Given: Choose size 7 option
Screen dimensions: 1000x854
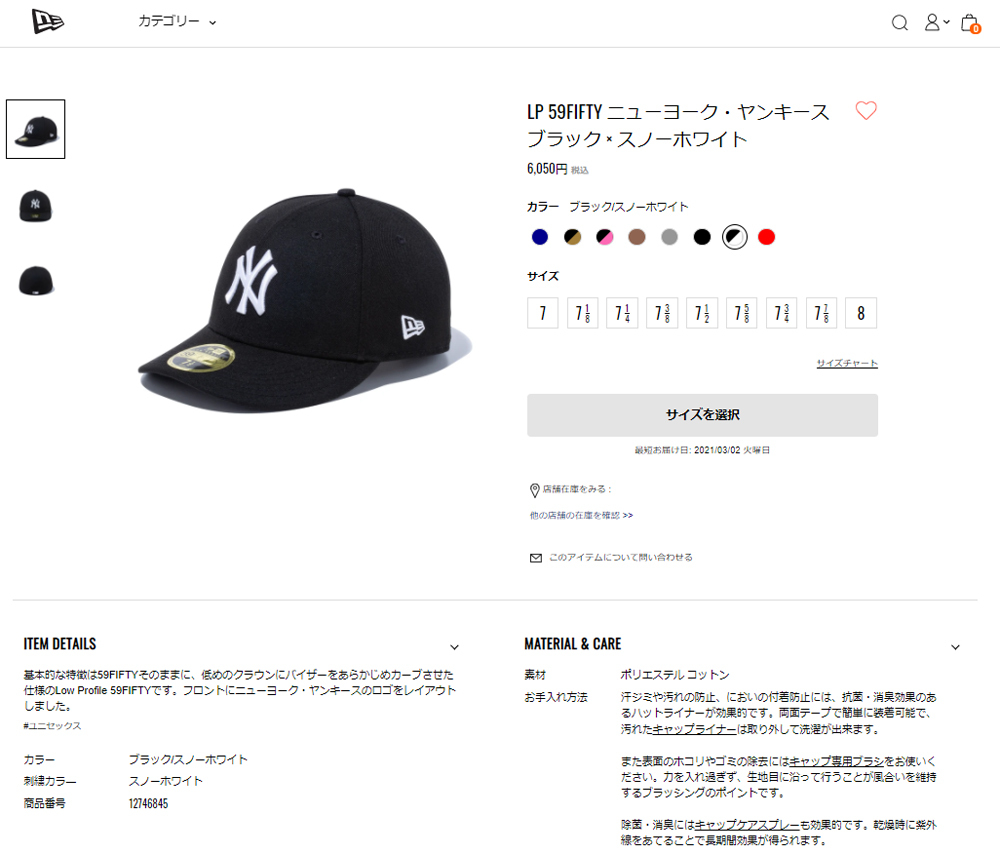Looking at the screenshot, I should [543, 313].
